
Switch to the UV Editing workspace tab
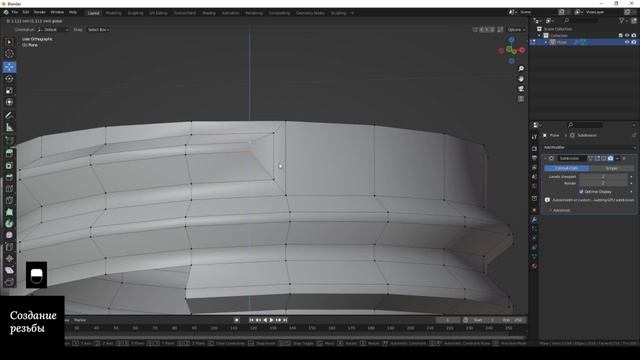coord(158,13)
